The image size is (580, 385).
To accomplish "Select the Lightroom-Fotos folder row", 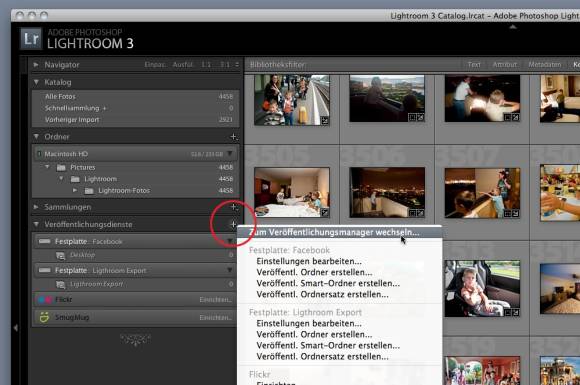I will point(135,190).
